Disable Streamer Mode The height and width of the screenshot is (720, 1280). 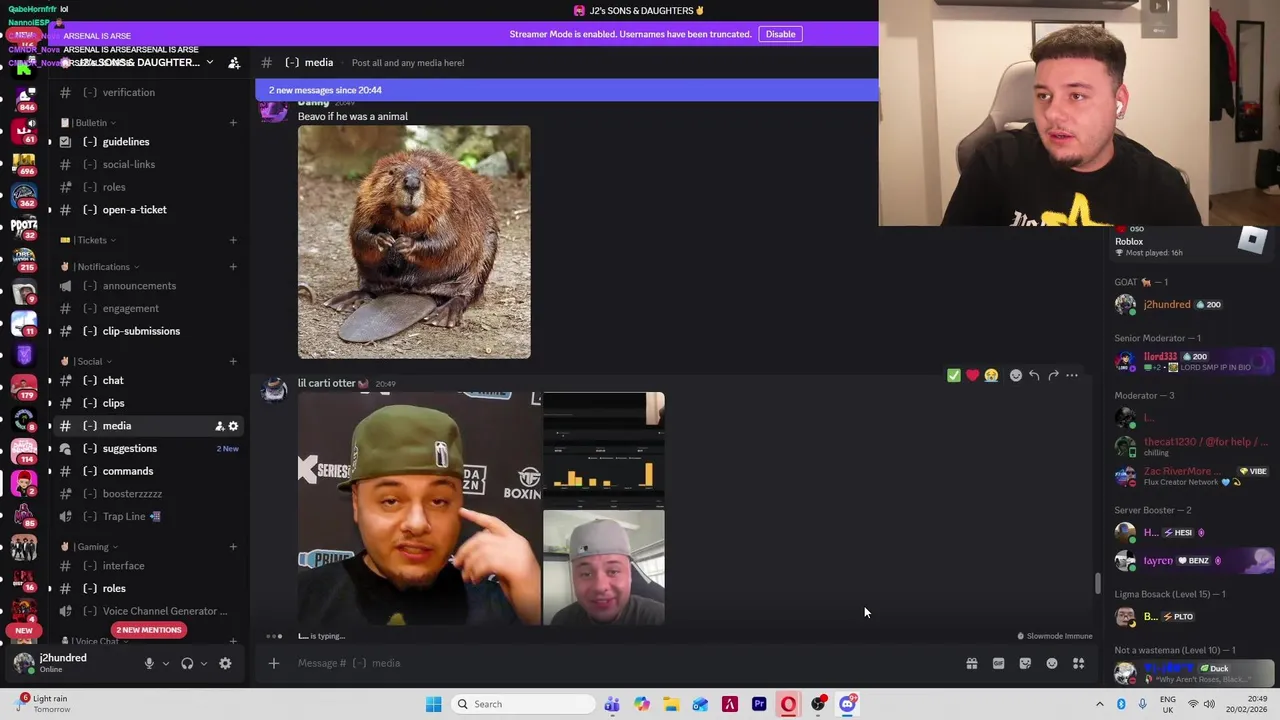pyautogui.click(x=780, y=34)
